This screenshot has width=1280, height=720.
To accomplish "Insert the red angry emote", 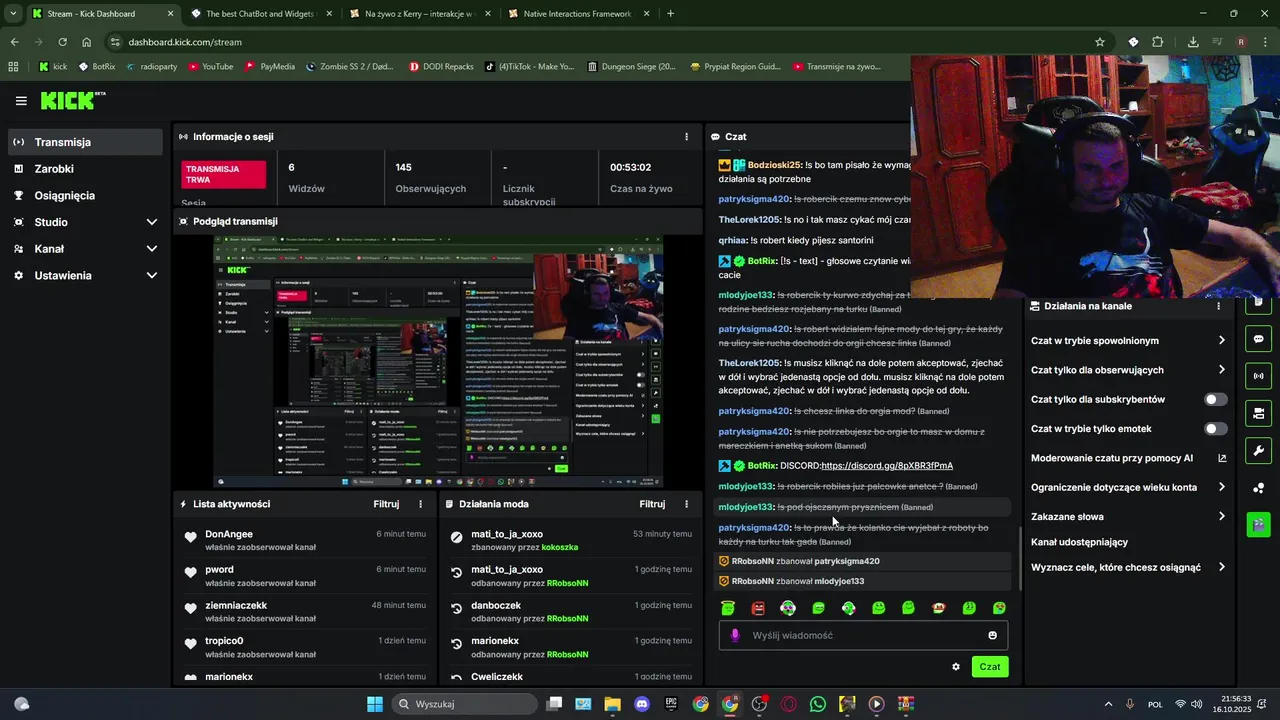I will coord(758,608).
